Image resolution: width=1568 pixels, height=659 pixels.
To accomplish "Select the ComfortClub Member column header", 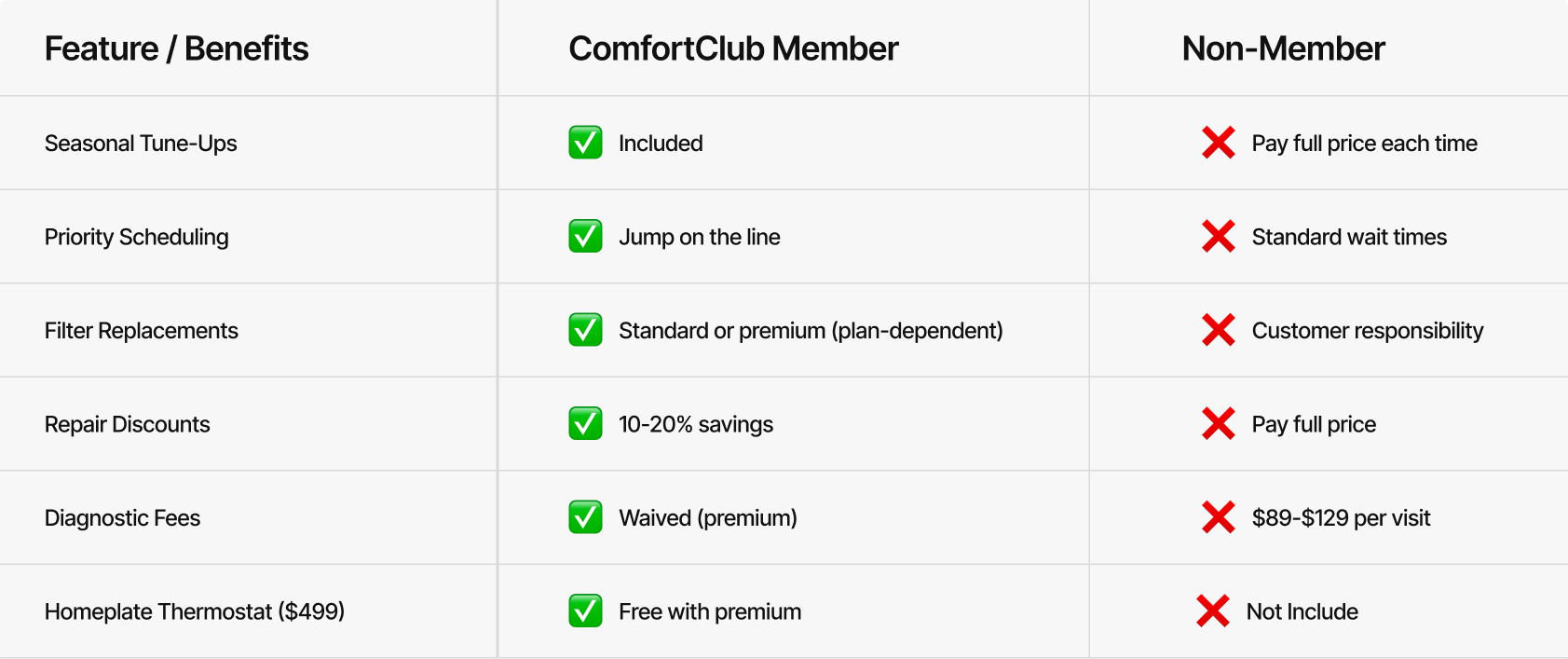I will click(x=733, y=48).
